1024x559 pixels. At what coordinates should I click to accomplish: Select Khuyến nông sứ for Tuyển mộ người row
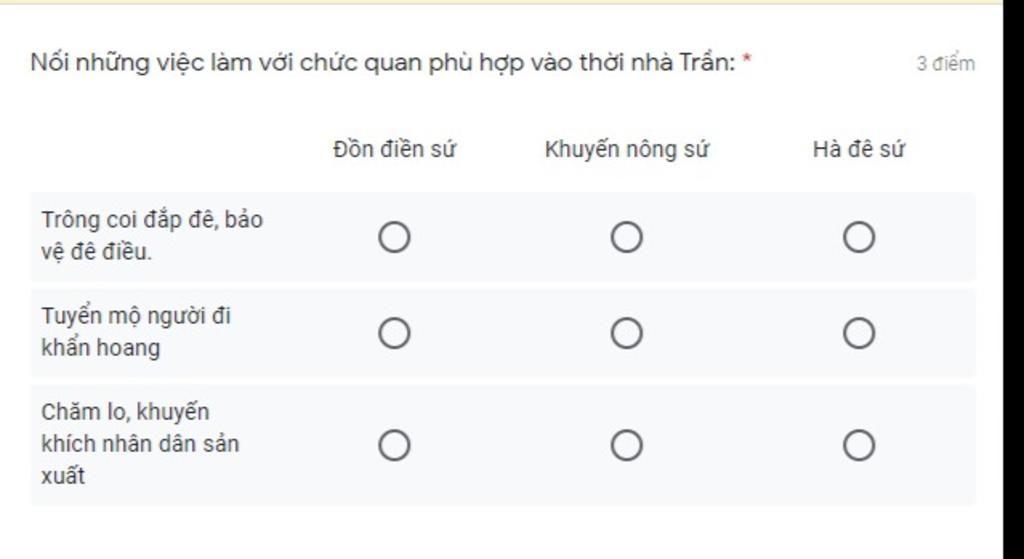pyautogui.click(x=626, y=333)
